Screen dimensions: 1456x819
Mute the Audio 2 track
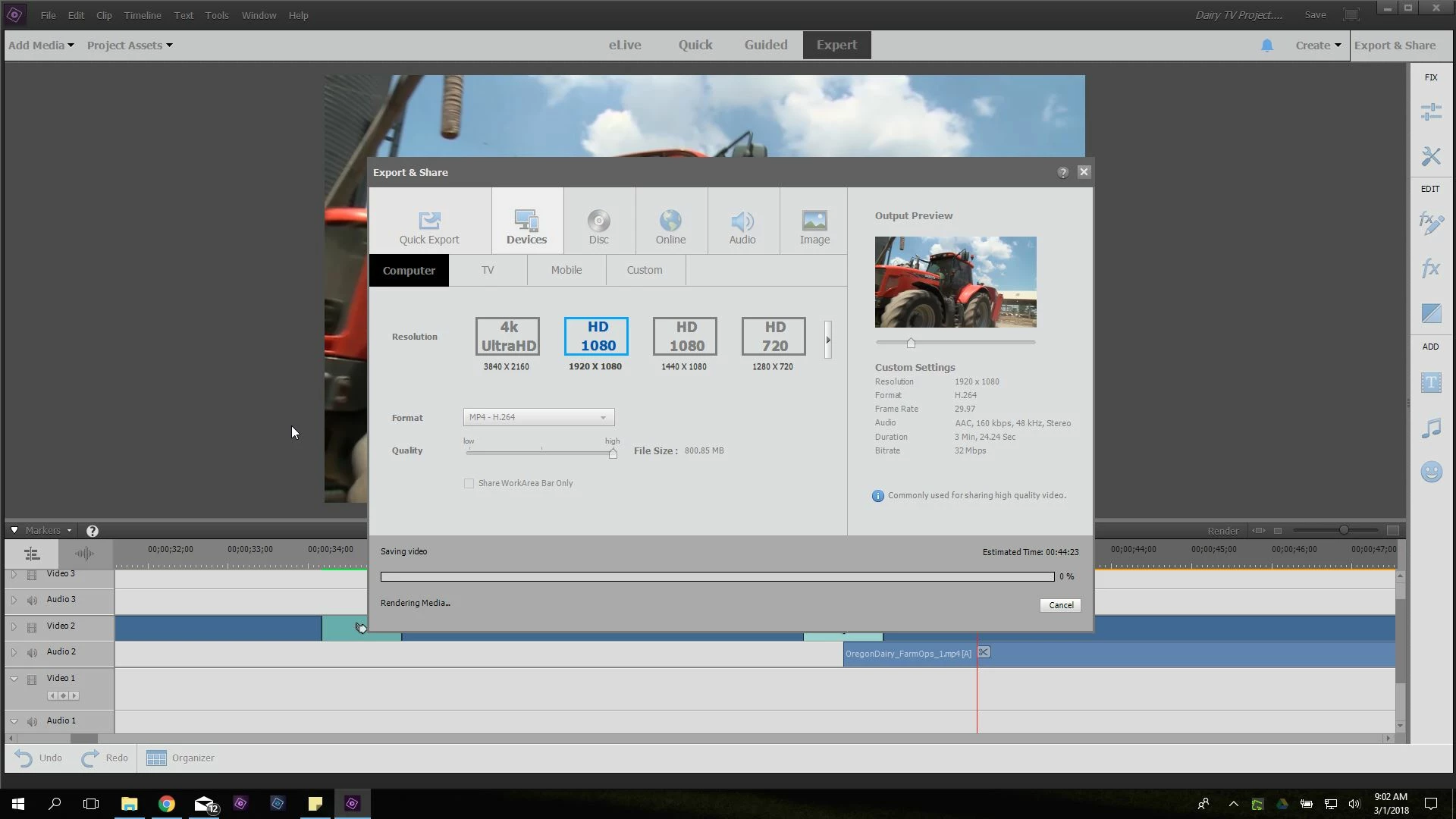32,652
